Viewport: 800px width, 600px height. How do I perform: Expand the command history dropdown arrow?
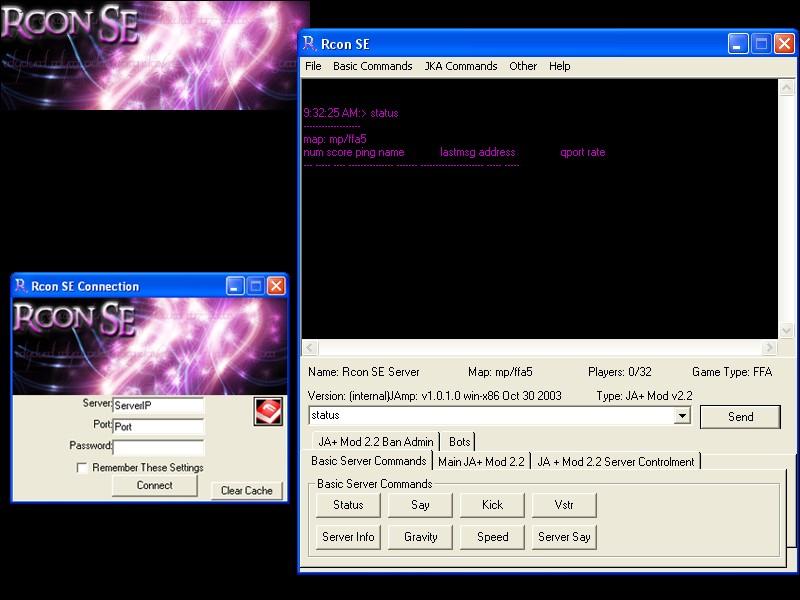tap(682, 416)
